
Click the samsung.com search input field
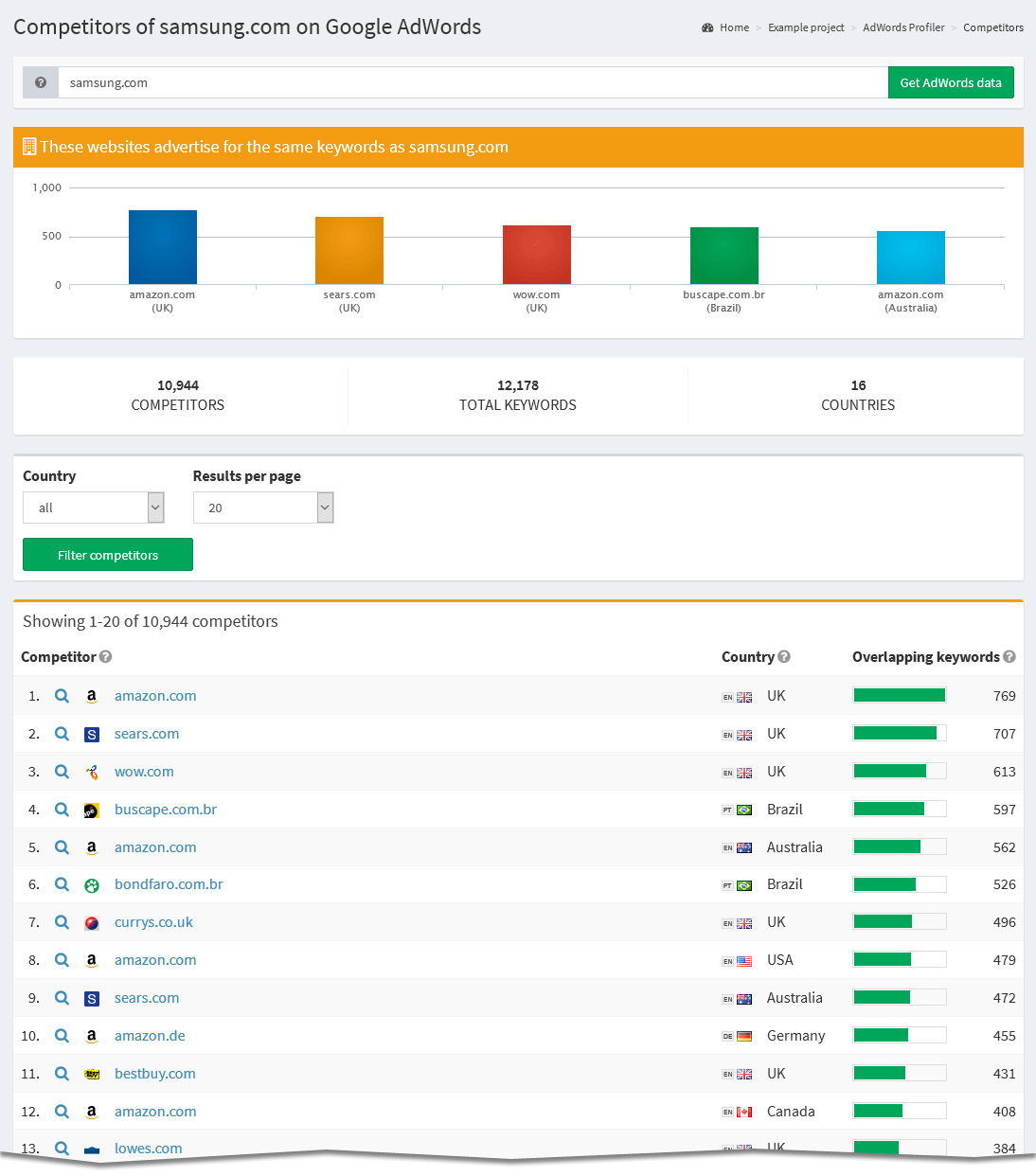click(x=473, y=82)
